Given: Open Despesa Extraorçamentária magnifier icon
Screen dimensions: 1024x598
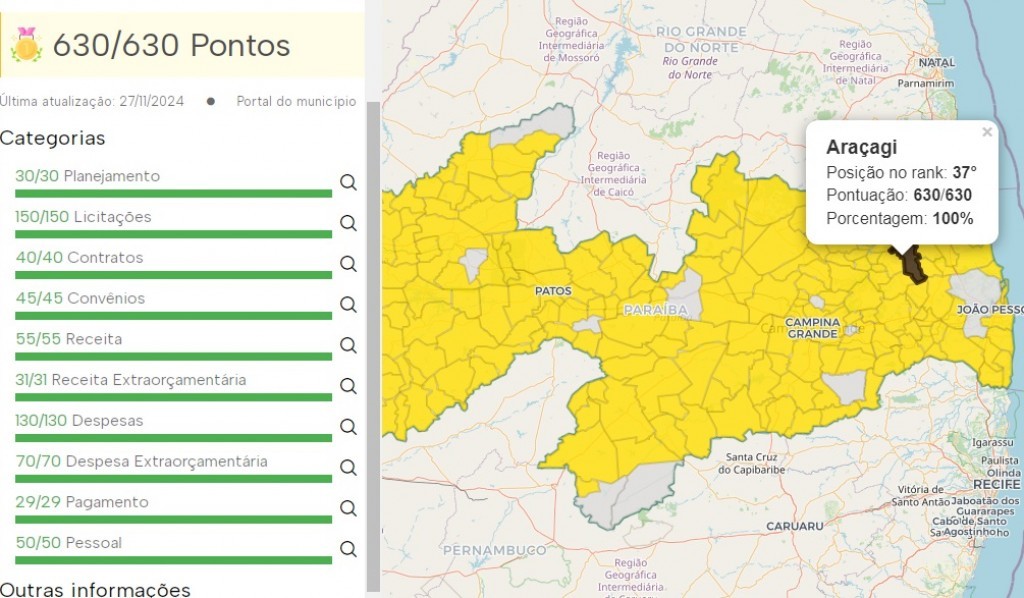Looking at the screenshot, I should point(348,468).
